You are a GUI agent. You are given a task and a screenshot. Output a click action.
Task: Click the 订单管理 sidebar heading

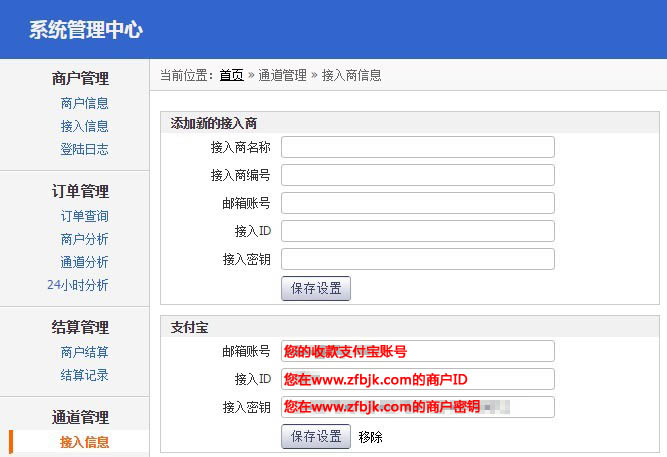click(80, 191)
